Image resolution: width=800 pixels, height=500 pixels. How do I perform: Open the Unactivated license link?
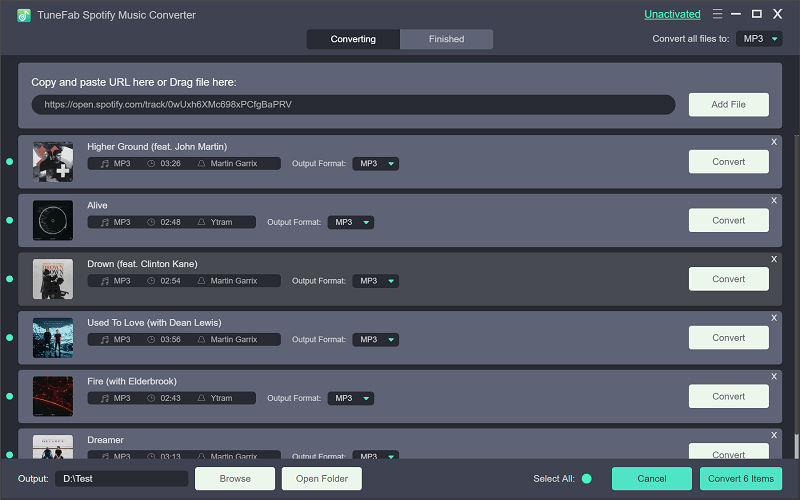(672, 15)
